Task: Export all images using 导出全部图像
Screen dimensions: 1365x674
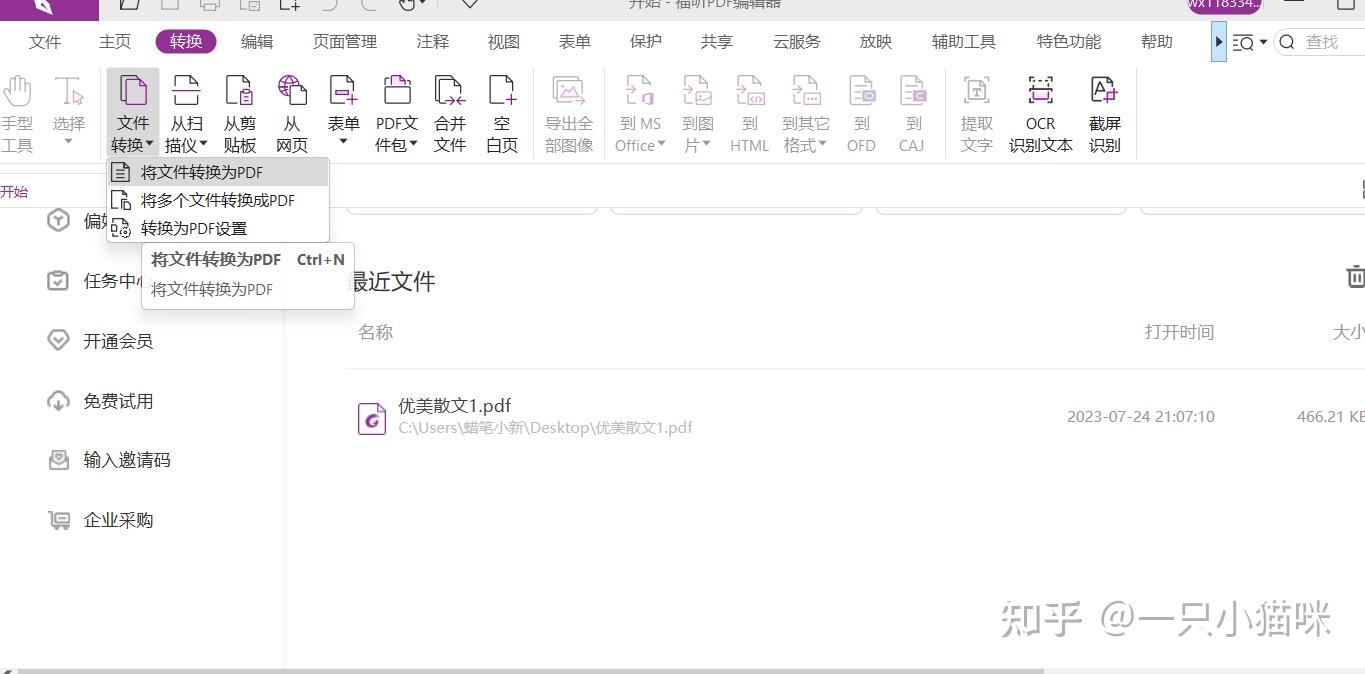Action: point(569,110)
